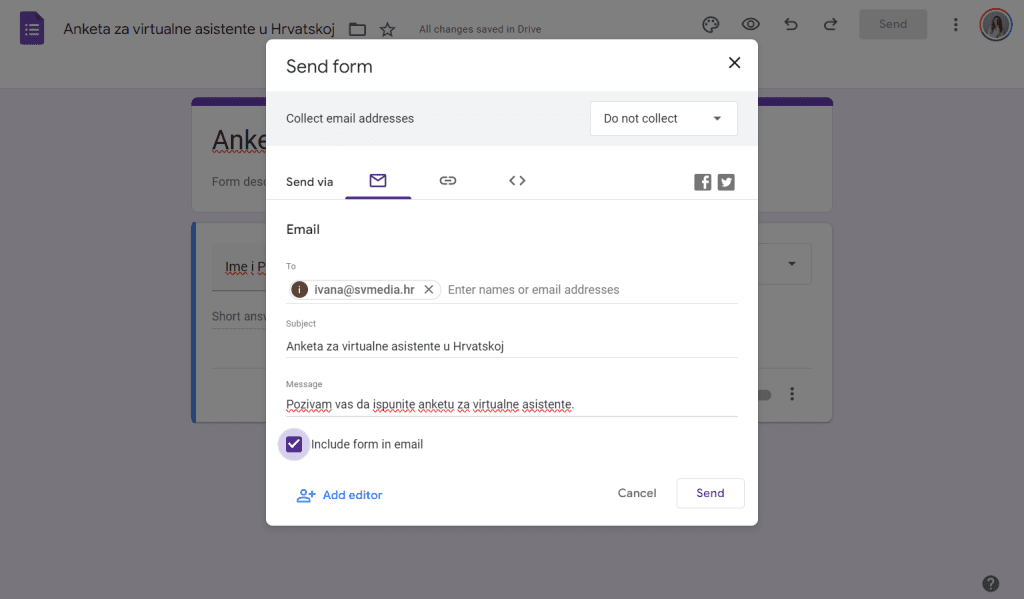
Task: Click Cancel in Send form dialog
Action: [x=637, y=493]
